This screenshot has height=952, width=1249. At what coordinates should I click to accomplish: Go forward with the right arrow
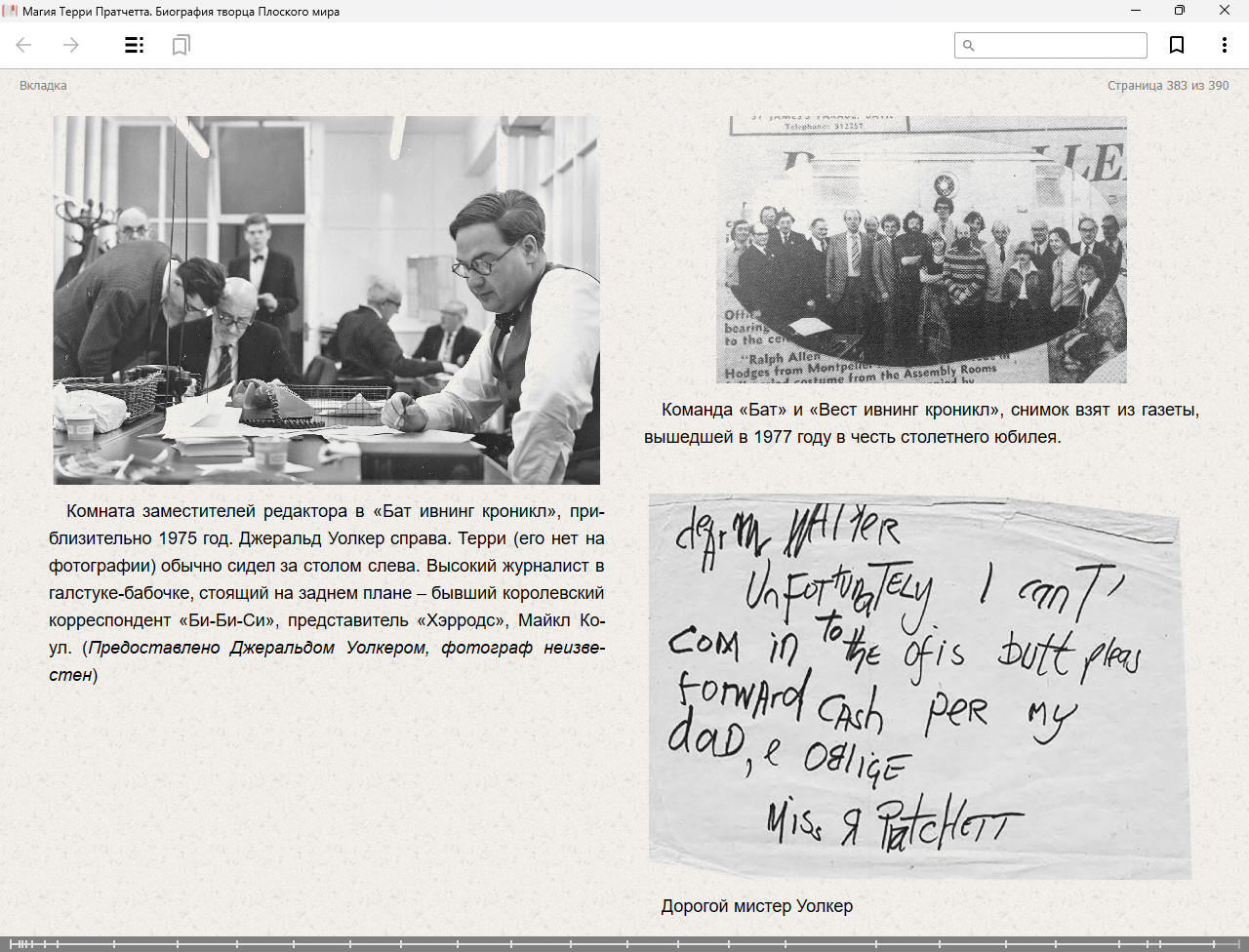point(71,45)
